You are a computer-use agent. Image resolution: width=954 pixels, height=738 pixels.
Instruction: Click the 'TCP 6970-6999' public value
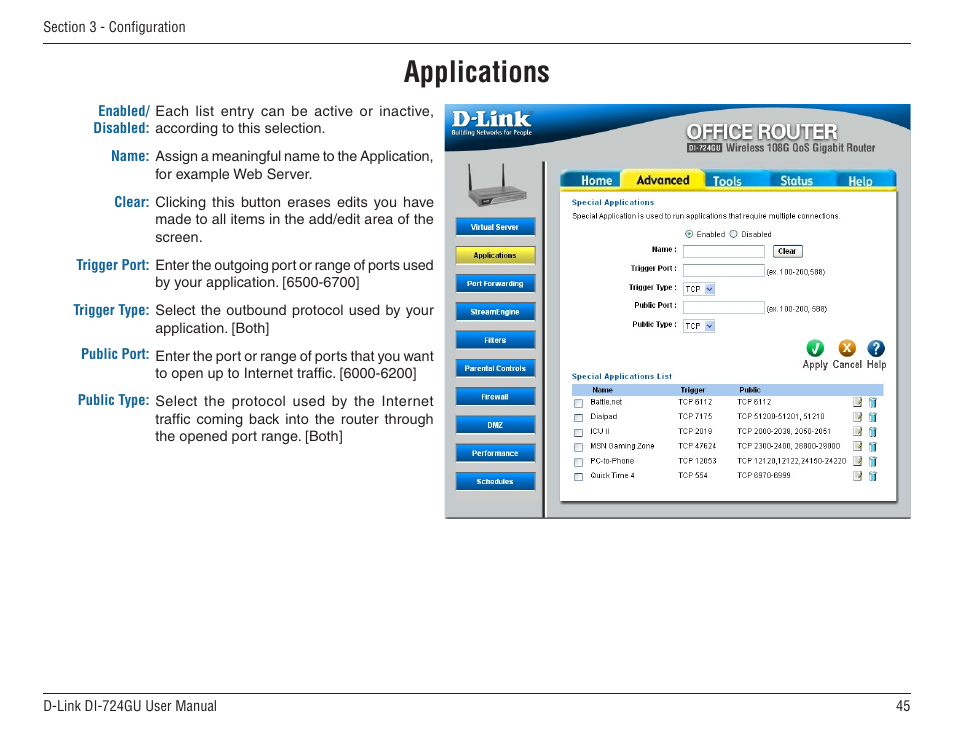(764, 475)
